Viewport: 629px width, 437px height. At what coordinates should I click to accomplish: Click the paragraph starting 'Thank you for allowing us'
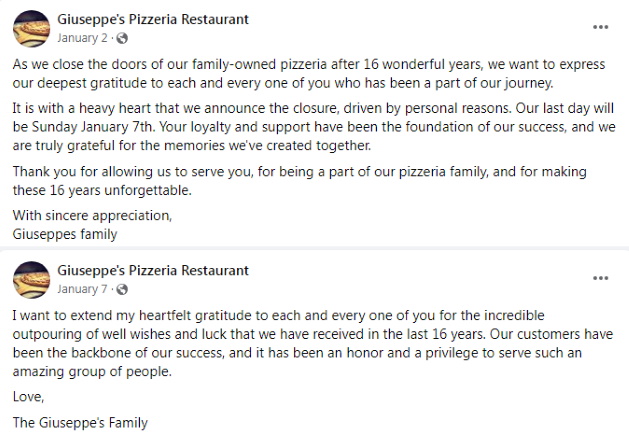point(299,181)
